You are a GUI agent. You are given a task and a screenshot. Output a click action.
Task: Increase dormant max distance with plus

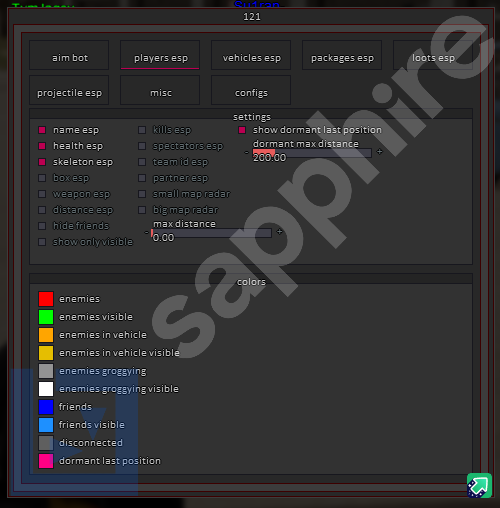[x=379, y=152]
